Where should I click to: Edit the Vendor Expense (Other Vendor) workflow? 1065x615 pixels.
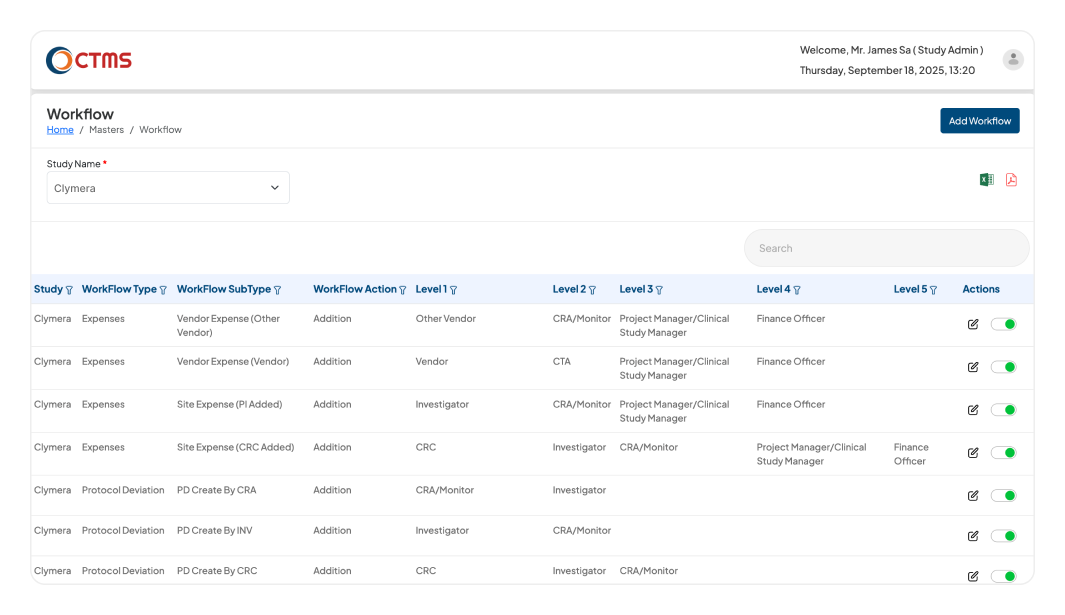point(972,324)
